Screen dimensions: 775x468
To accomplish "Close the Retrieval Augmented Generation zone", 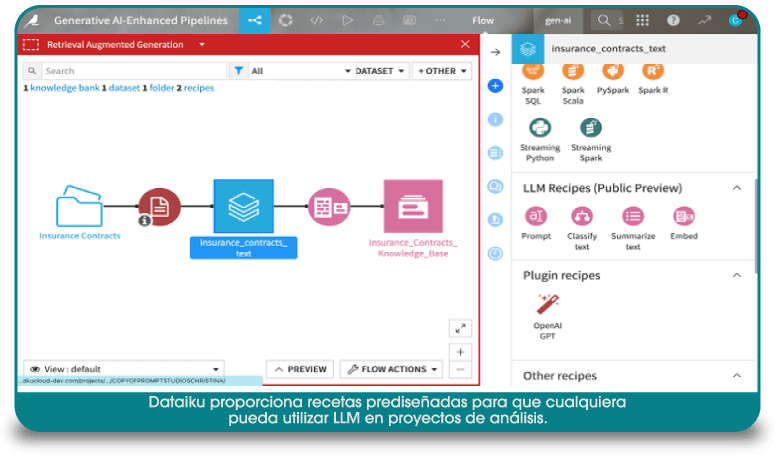I will (x=465, y=44).
